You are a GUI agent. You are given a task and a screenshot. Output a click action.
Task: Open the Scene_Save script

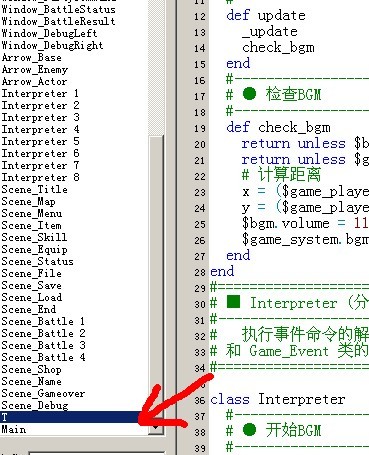click(x=31, y=285)
